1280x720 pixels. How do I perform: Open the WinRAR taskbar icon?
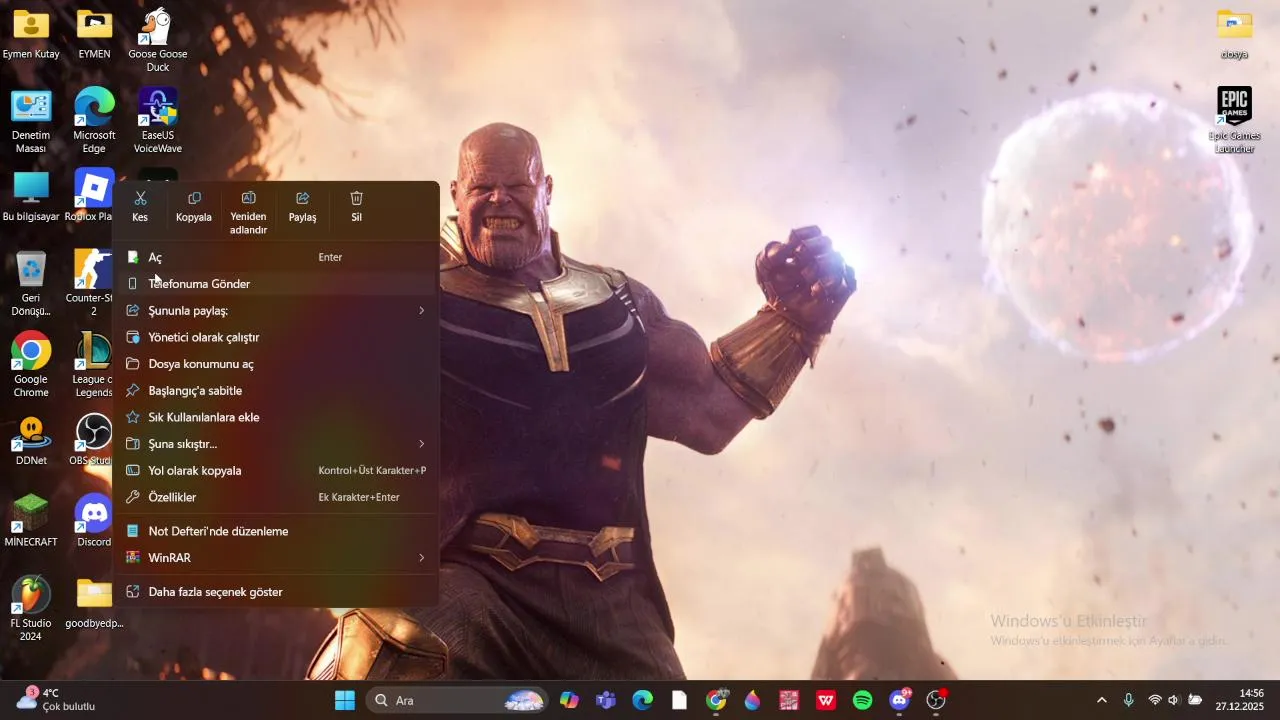[789, 700]
